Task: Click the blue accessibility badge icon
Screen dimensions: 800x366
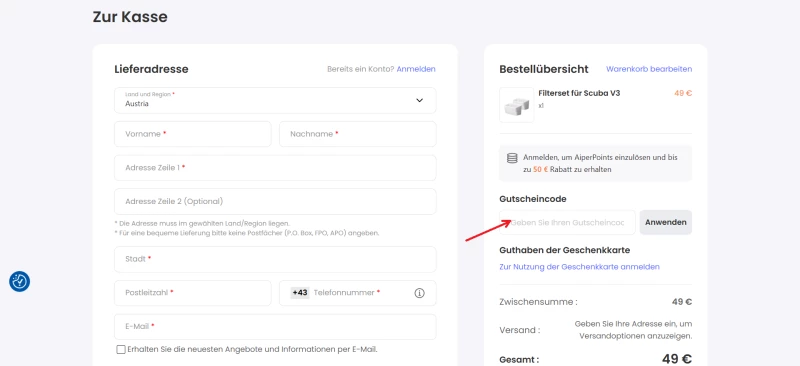Action: click(x=19, y=281)
